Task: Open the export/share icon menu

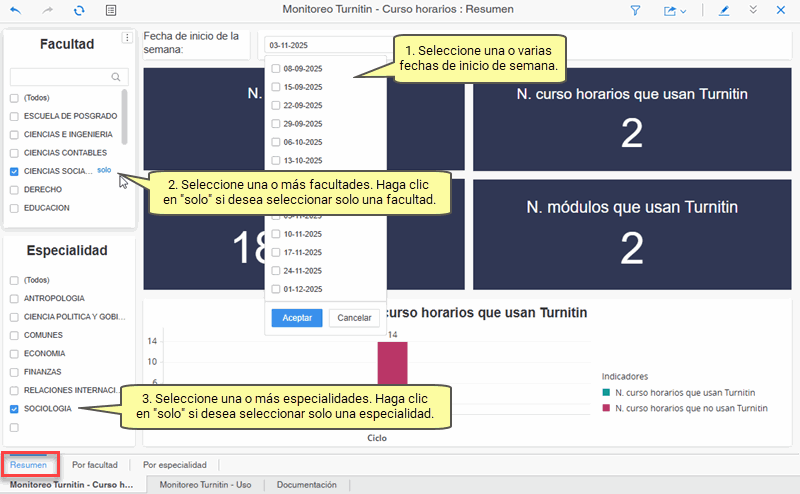Action: pos(674,10)
